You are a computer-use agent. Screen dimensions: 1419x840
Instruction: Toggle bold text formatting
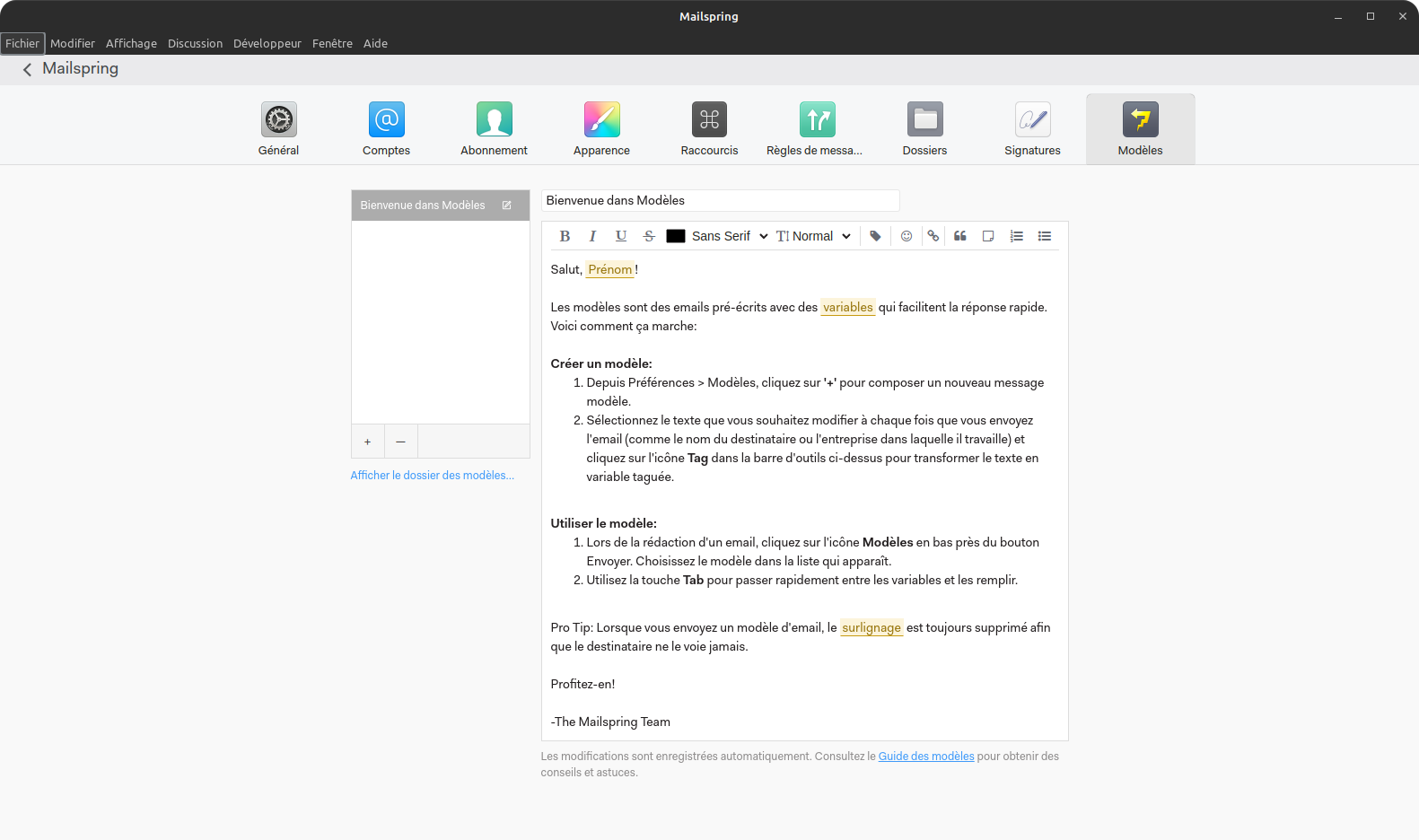[565, 236]
